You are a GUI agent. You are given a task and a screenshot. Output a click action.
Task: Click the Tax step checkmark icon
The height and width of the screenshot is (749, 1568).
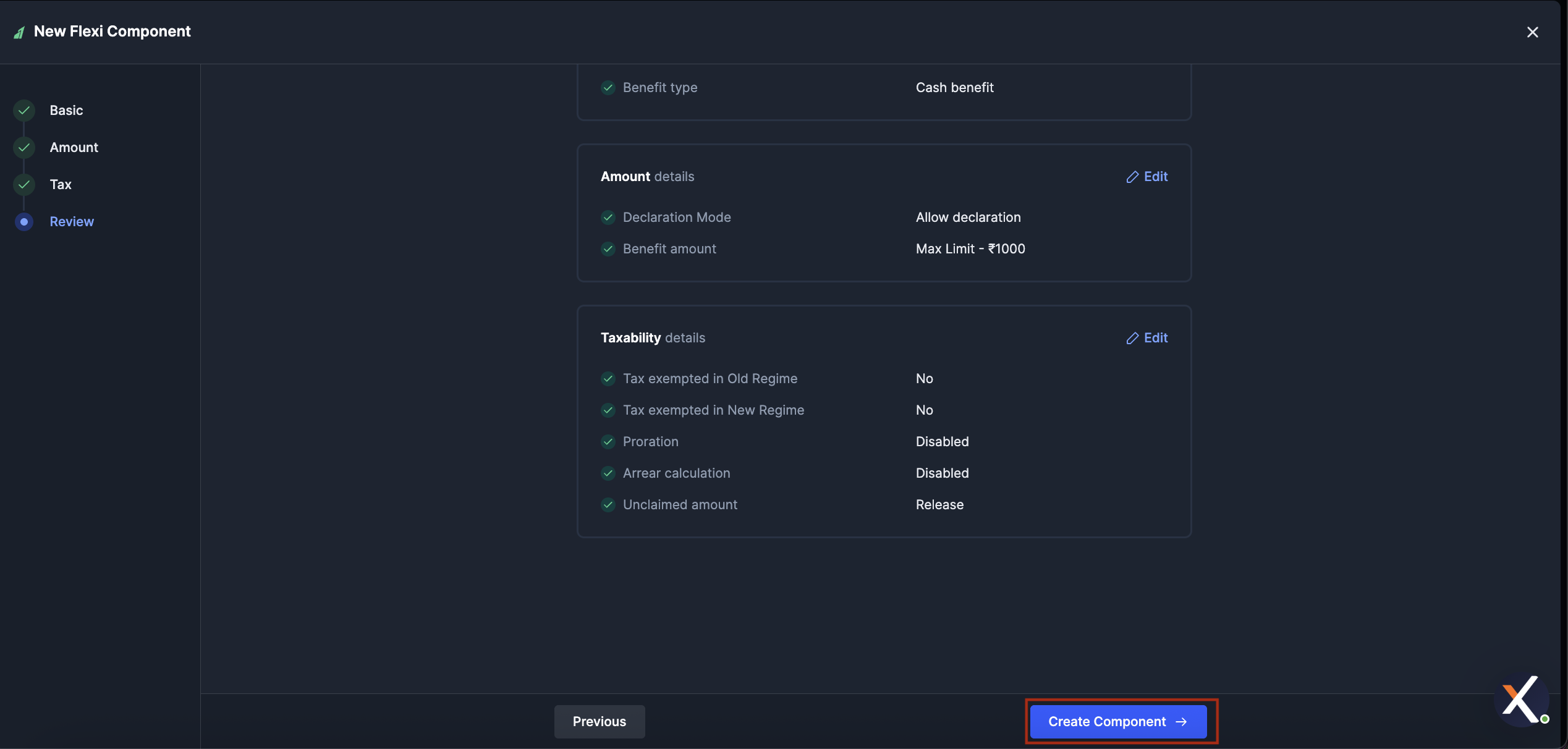pos(24,185)
